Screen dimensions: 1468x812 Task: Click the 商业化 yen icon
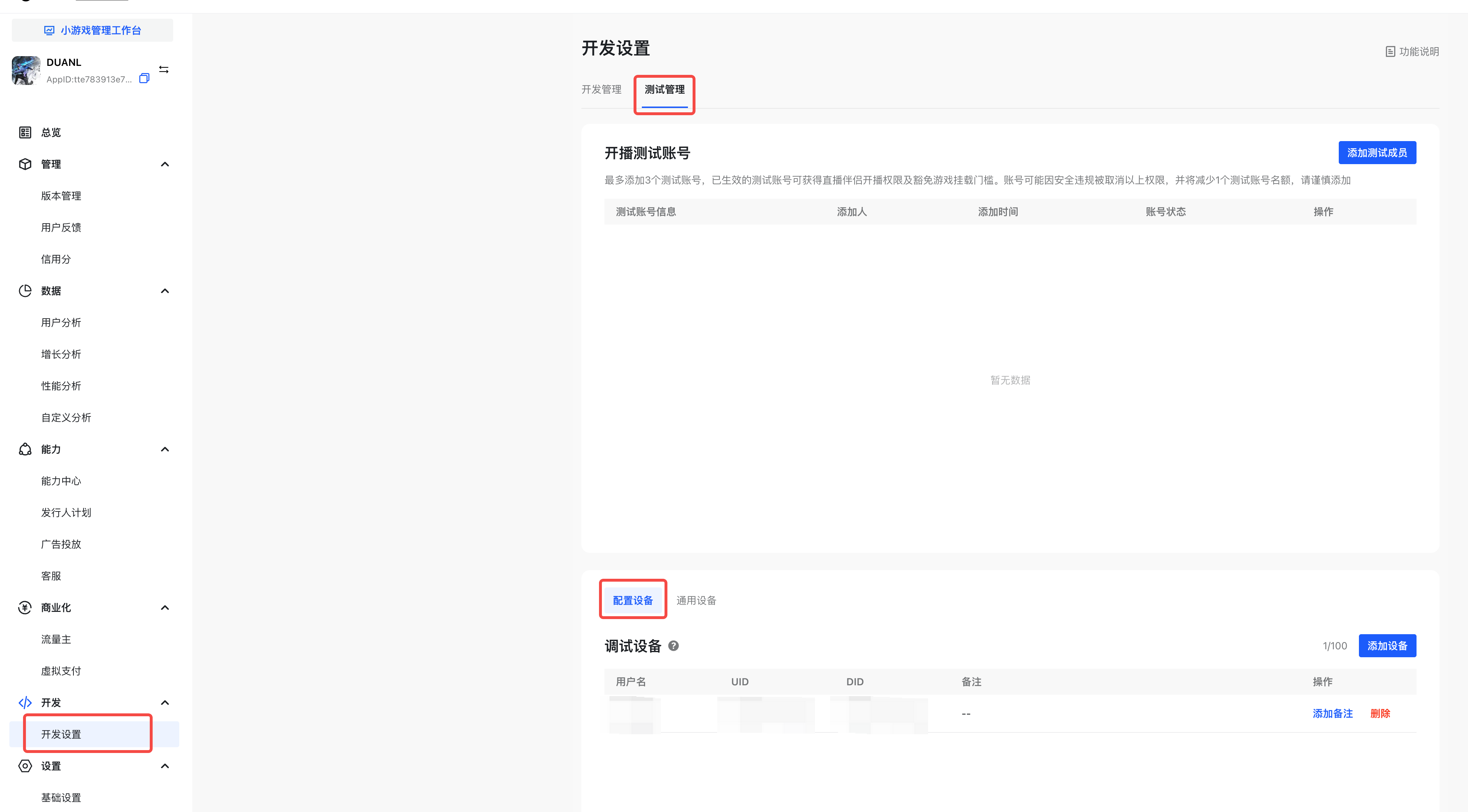(25, 608)
